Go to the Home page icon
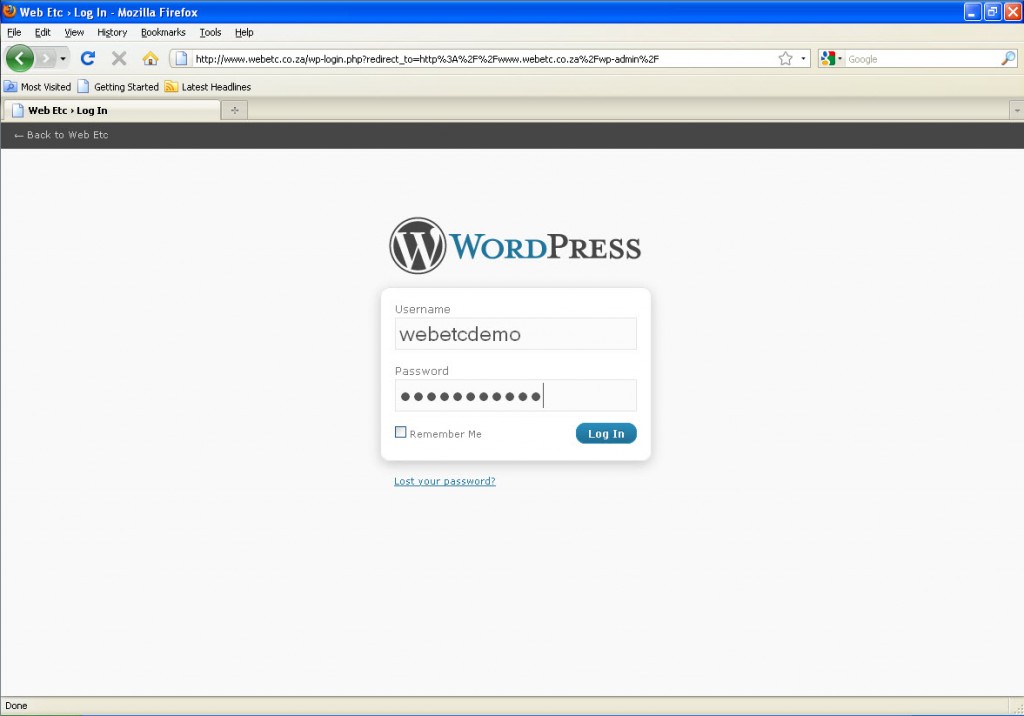Image resolution: width=1024 pixels, height=716 pixels. [150, 59]
